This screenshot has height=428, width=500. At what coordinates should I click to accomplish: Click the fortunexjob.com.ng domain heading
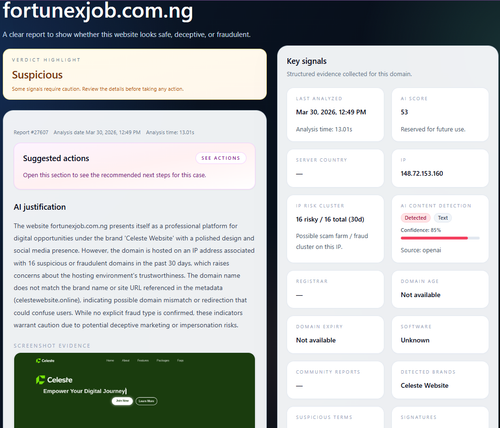98,11
